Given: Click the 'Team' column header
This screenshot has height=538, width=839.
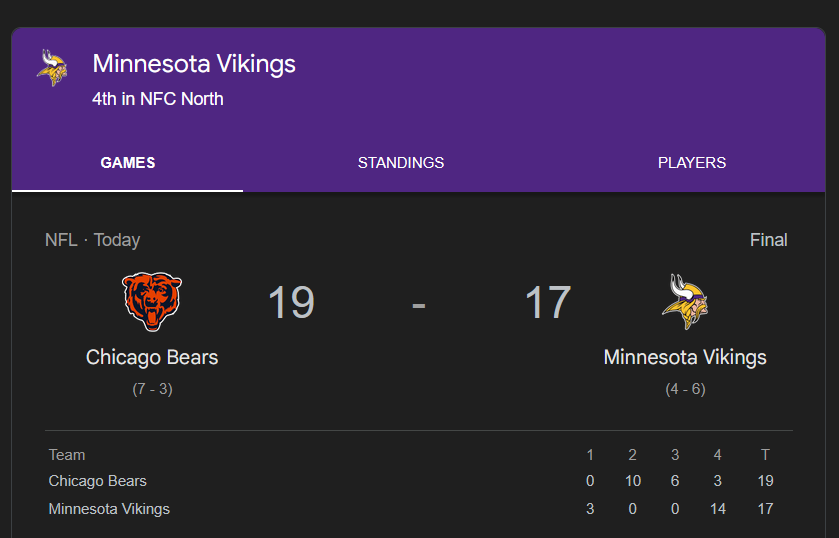Looking at the screenshot, I should coord(67,455).
